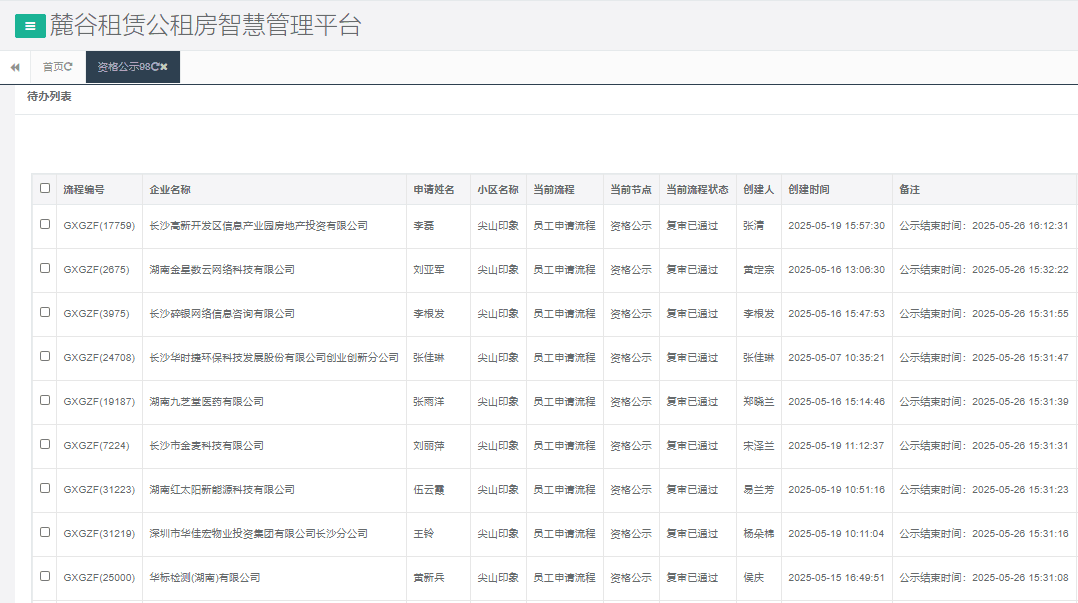
Task: Refresh the 首页 tab via its refresh icon
Action: click(69, 67)
